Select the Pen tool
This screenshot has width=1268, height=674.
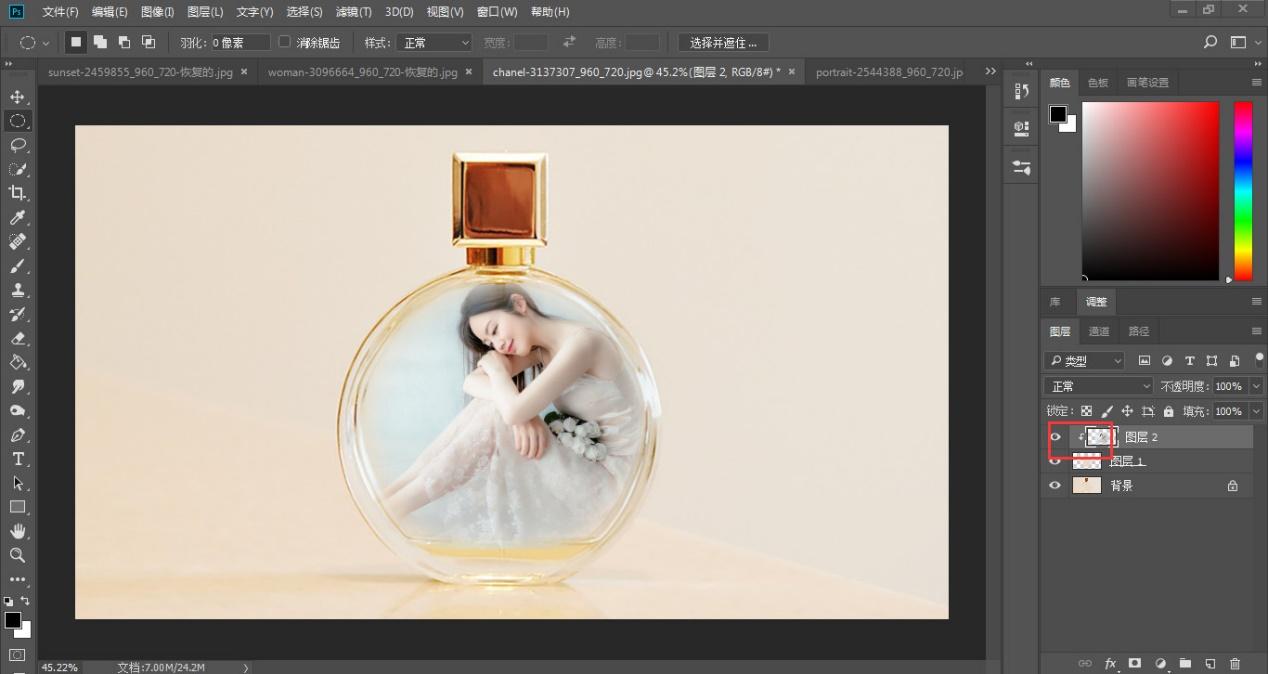click(x=17, y=435)
